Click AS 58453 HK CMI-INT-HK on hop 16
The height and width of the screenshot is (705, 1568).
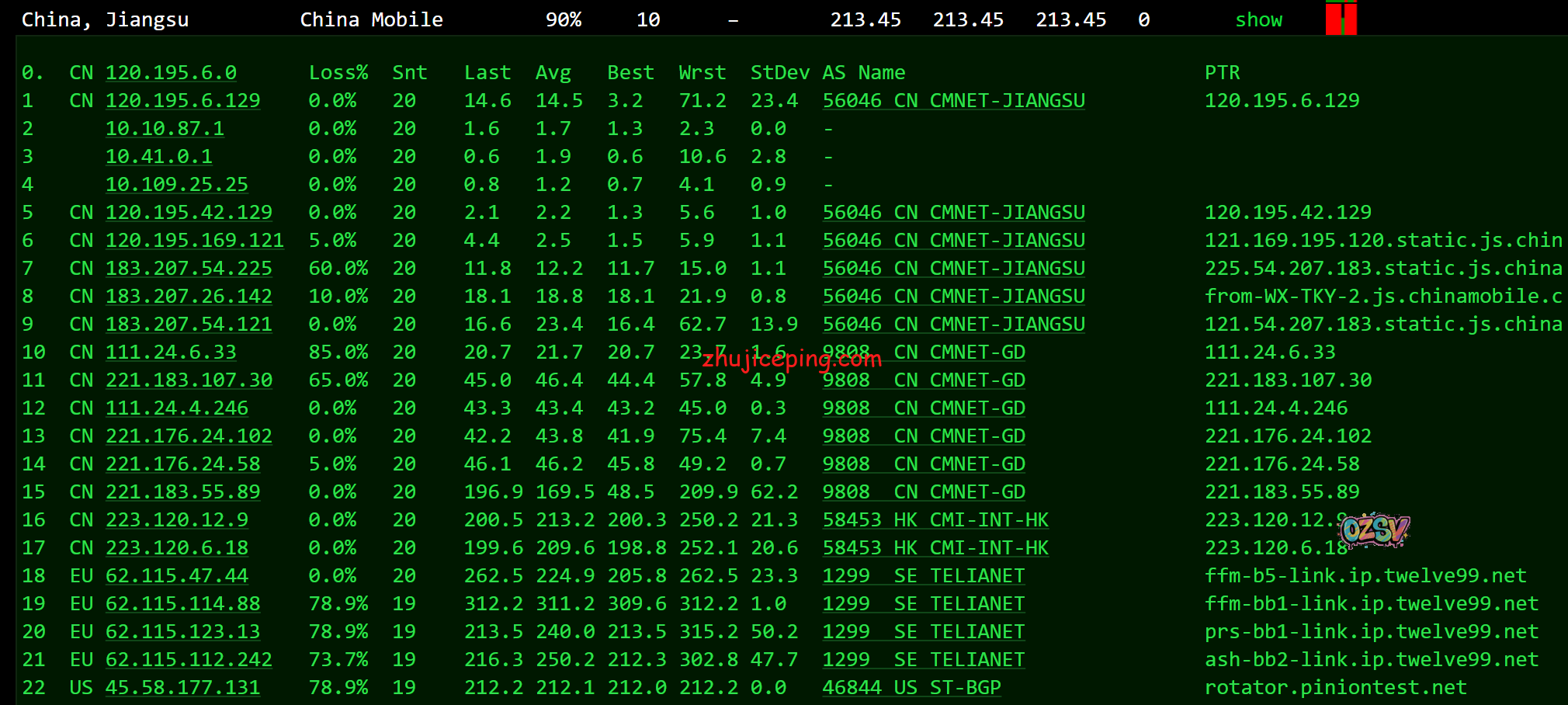click(x=935, y=520)
